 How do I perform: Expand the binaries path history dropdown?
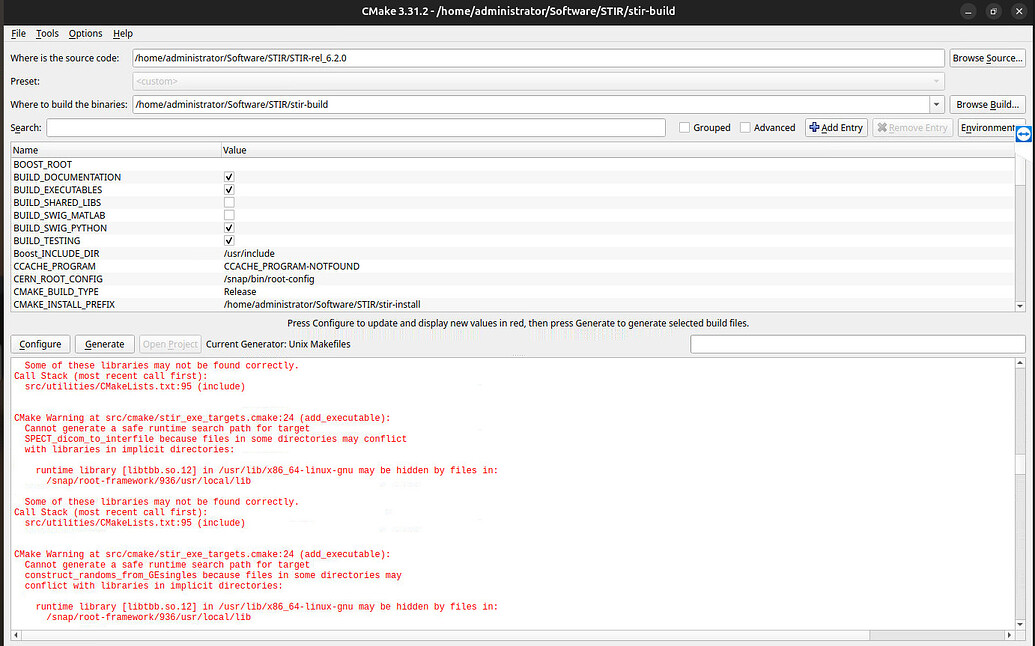935,104
